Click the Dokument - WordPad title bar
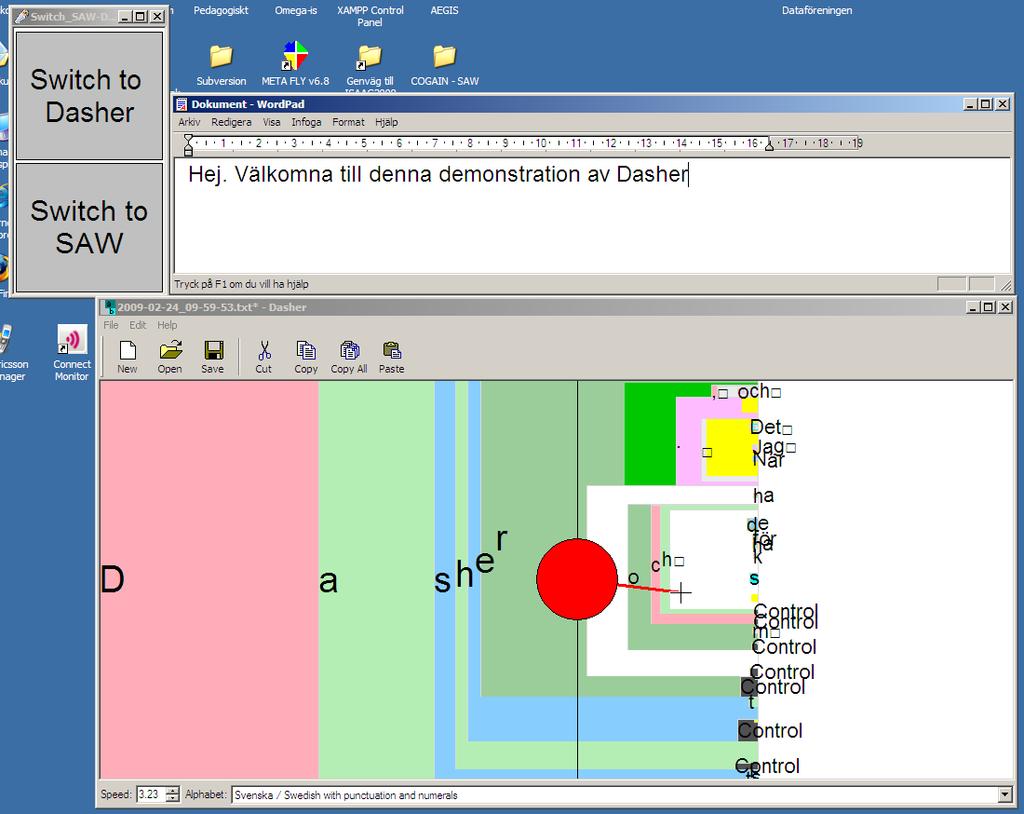 point(593,104)
